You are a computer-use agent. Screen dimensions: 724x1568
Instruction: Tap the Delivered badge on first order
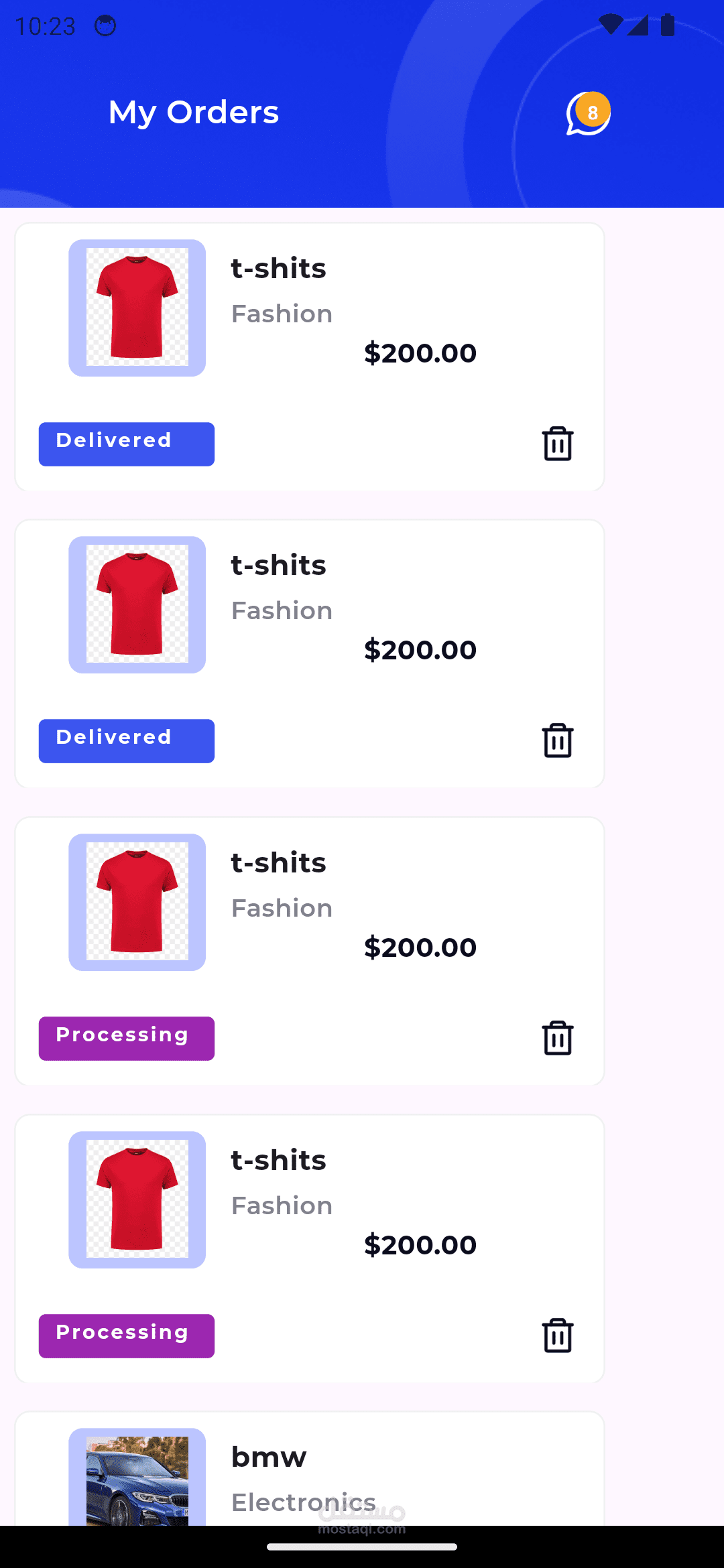127,444
